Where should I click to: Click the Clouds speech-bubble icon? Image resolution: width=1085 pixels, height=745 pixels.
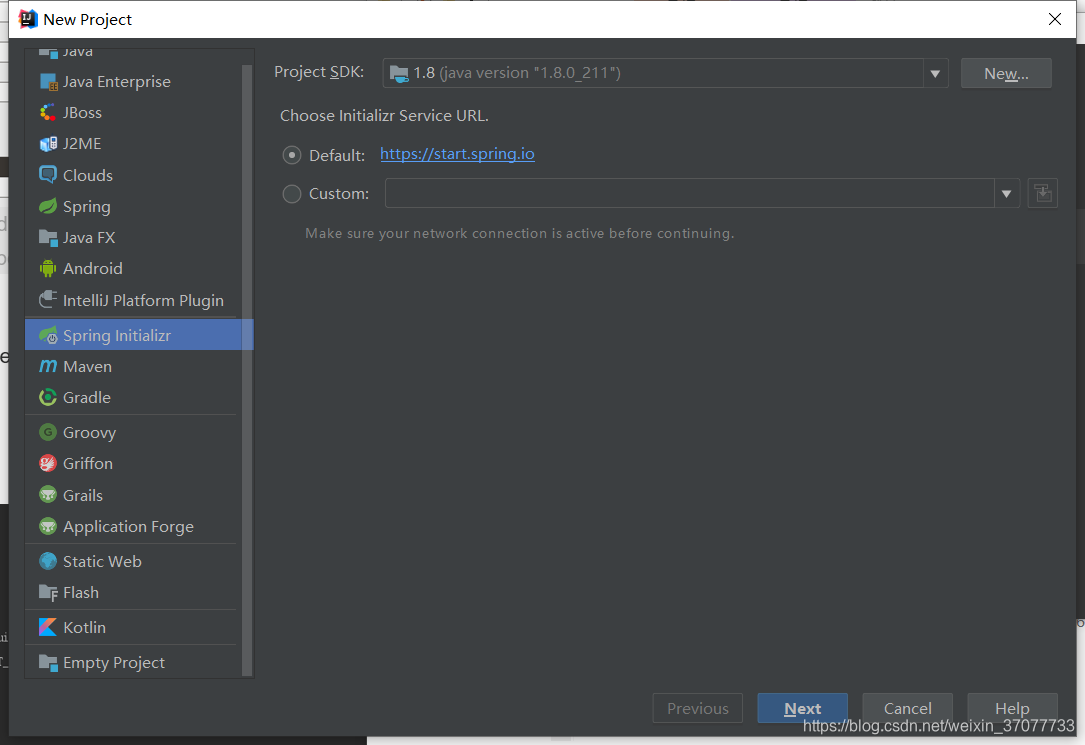pyautogui.click(x=48, y=175)
